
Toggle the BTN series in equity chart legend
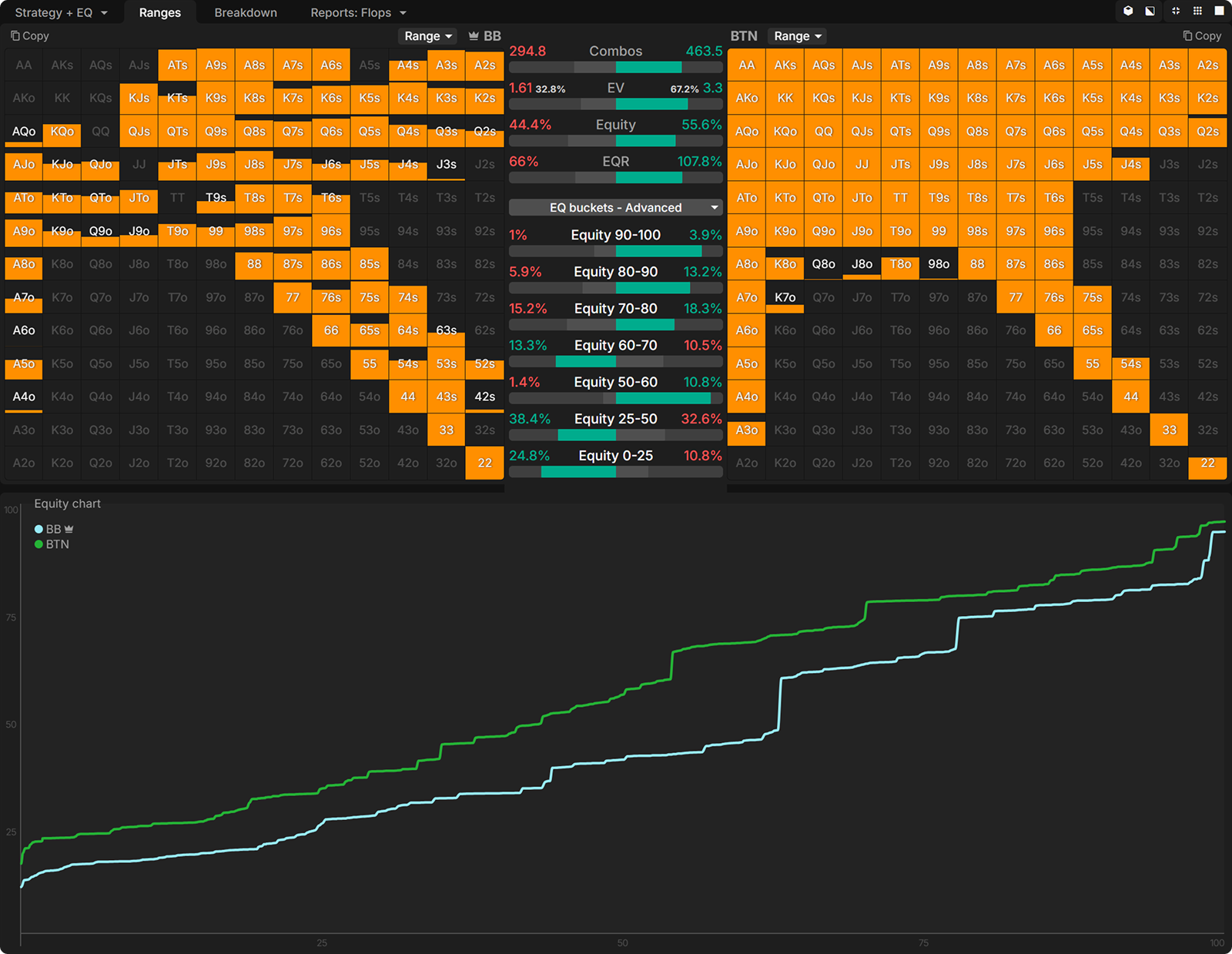point(52,544)
